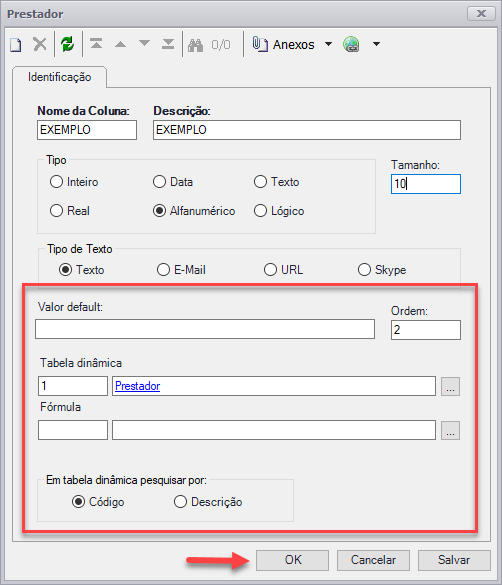This screenshot has width=502, height=585.
Task: Click the Delete X toolbar icon
Action: pyautogui.click(x=40, y=44)
